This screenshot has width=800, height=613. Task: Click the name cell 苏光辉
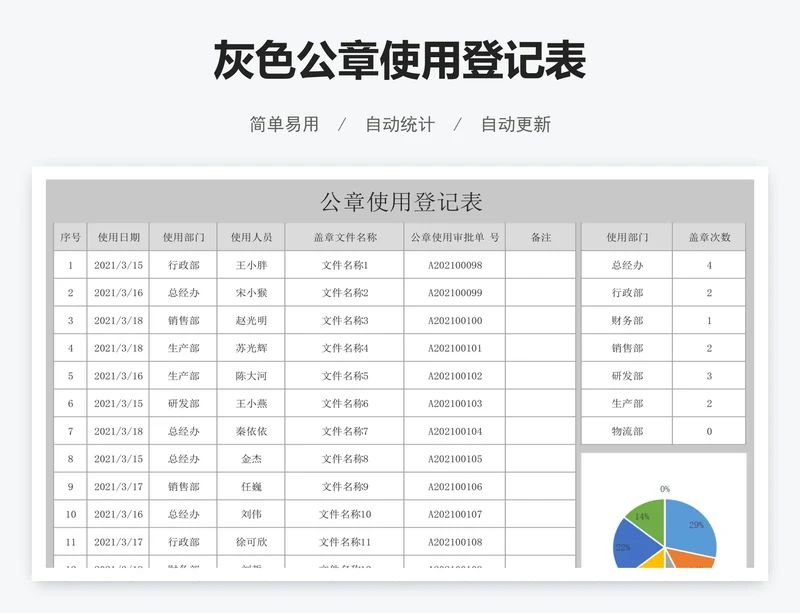[251, 348]
